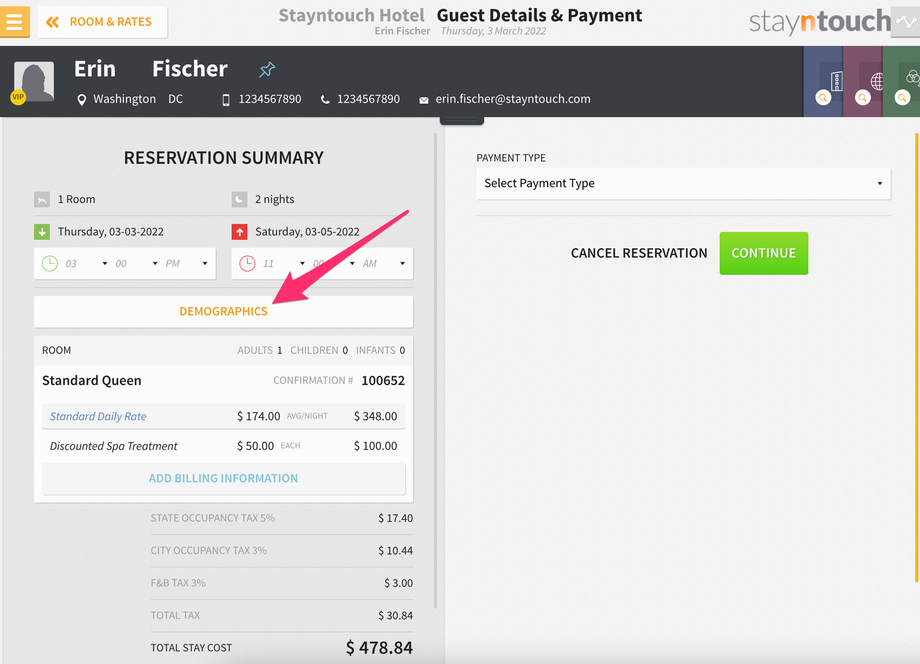Click confirmation number 100652
Screen dimensions: 920x664
pyautogui.click(x=383, y=381)
